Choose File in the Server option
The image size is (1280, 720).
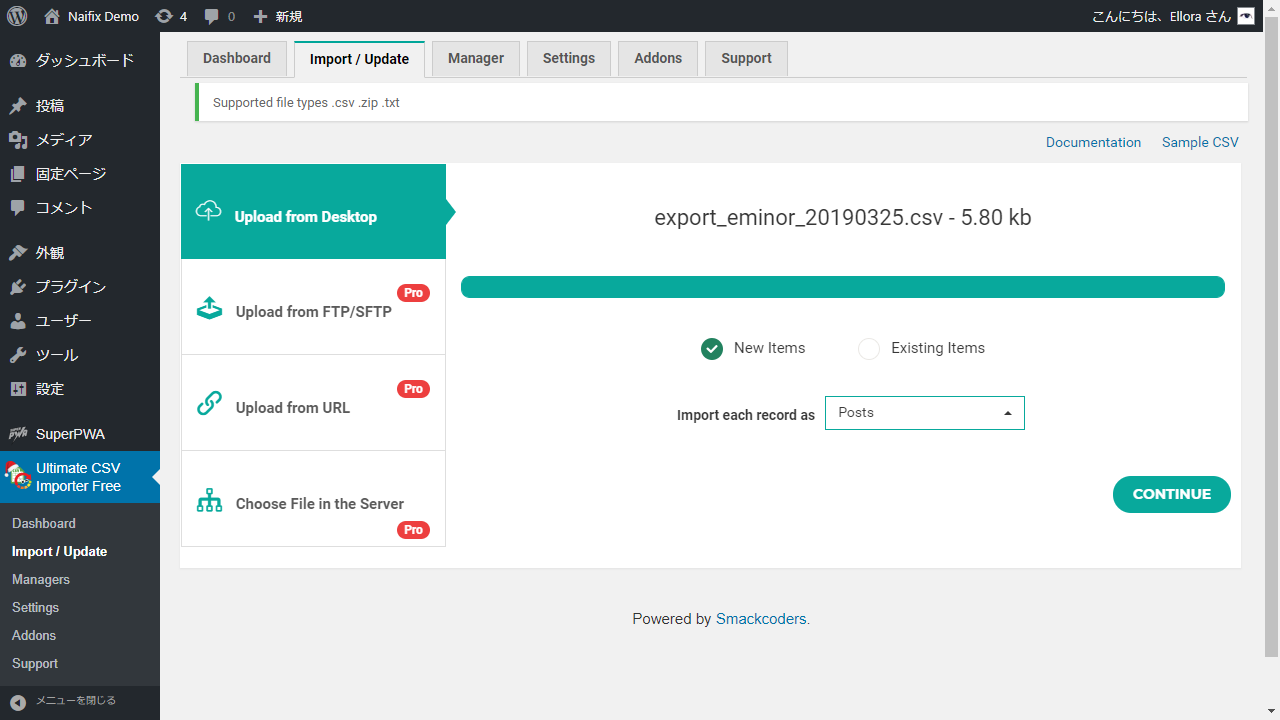313,499
